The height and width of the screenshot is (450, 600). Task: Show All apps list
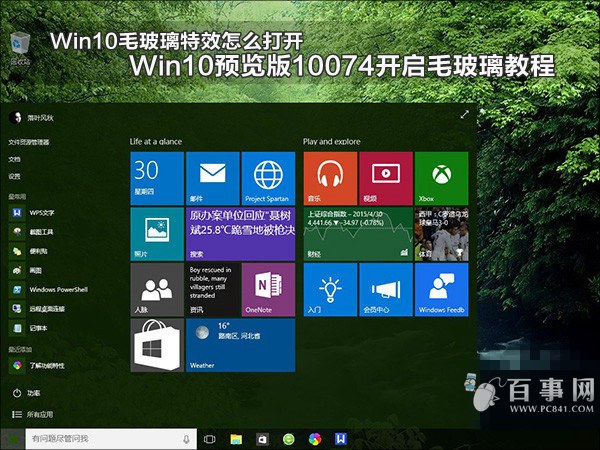point(33,414)
